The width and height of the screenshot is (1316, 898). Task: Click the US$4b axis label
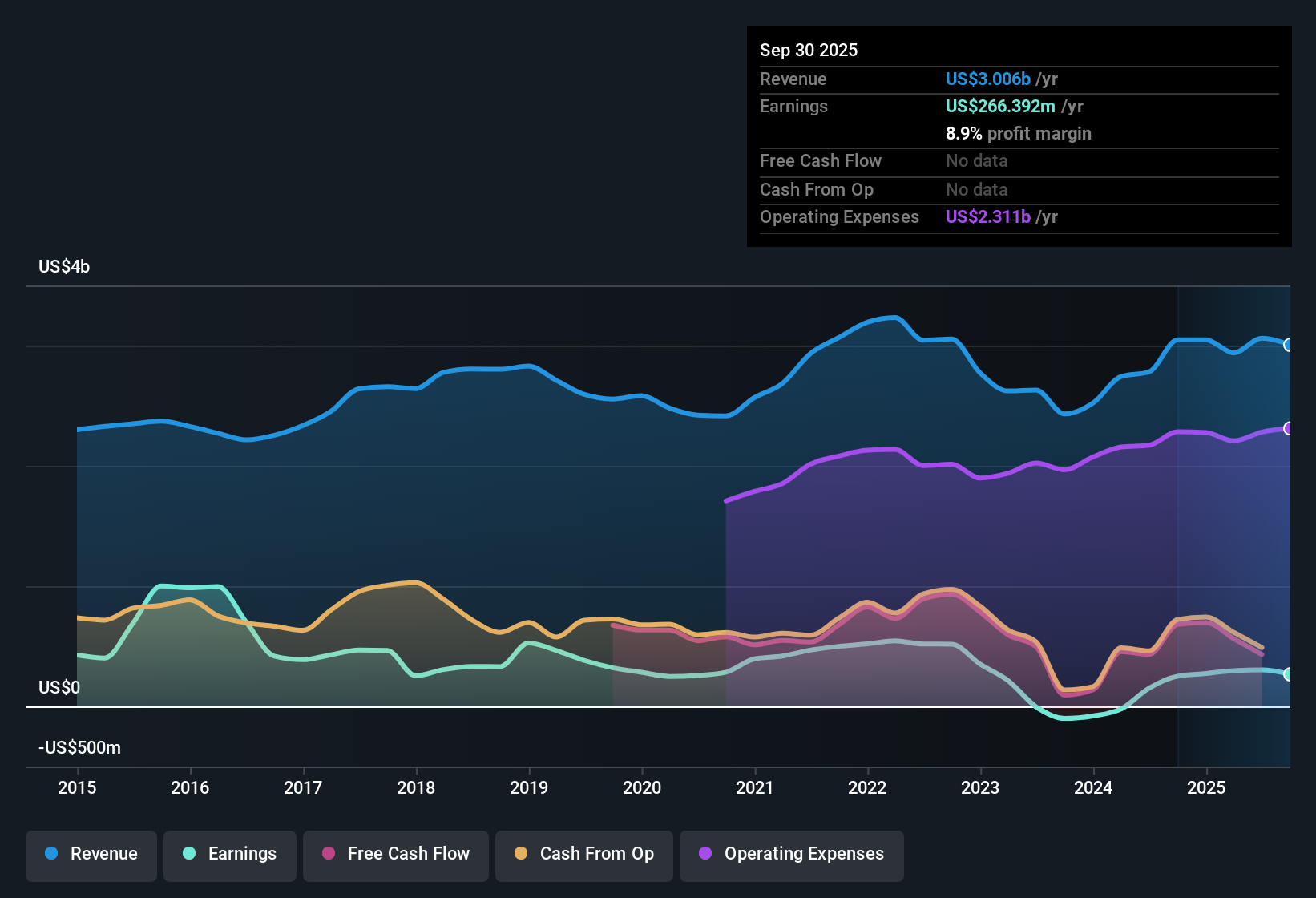click(x=63, y=266)
